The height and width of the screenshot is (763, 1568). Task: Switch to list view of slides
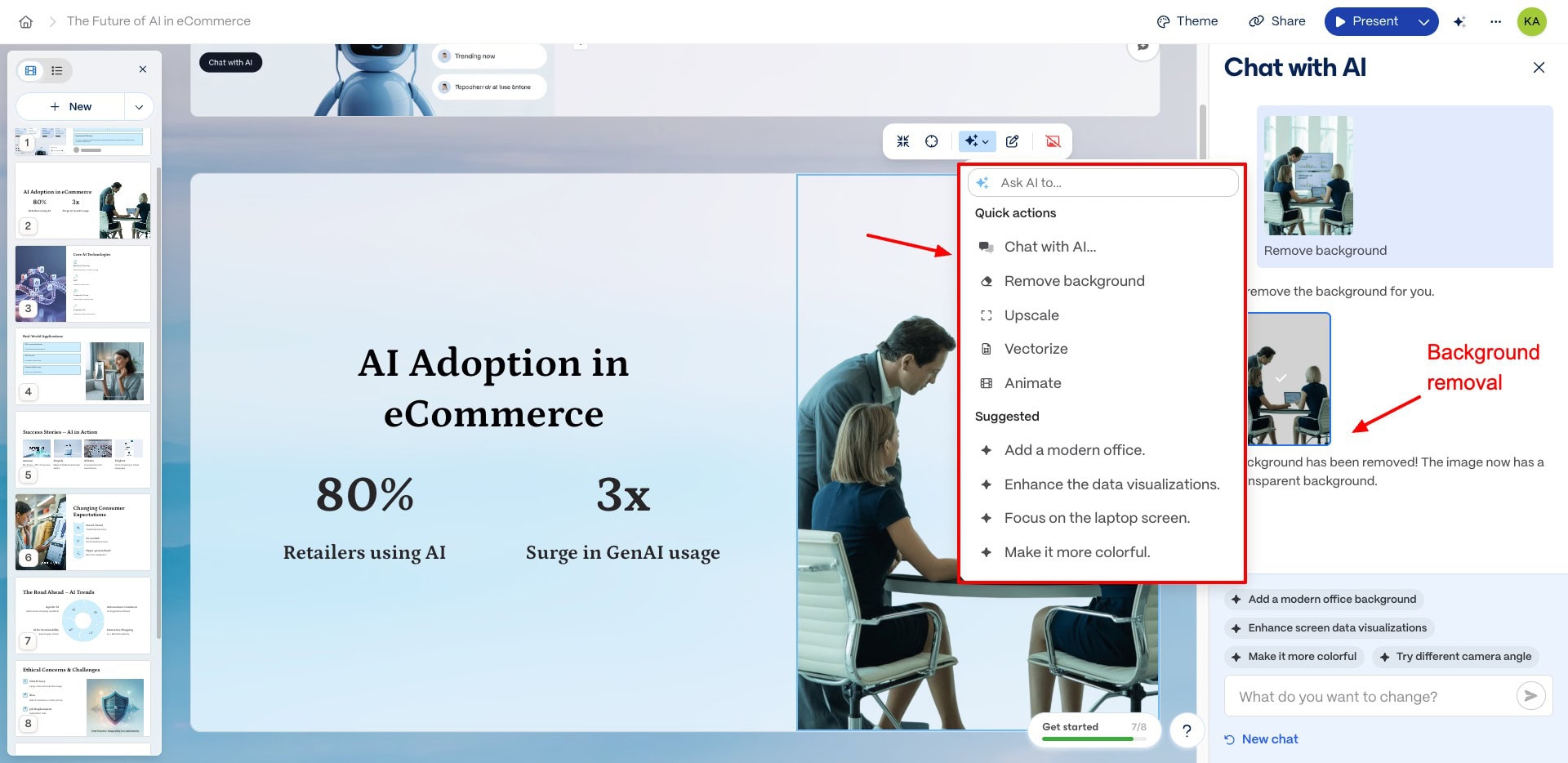tap(57, 71)
